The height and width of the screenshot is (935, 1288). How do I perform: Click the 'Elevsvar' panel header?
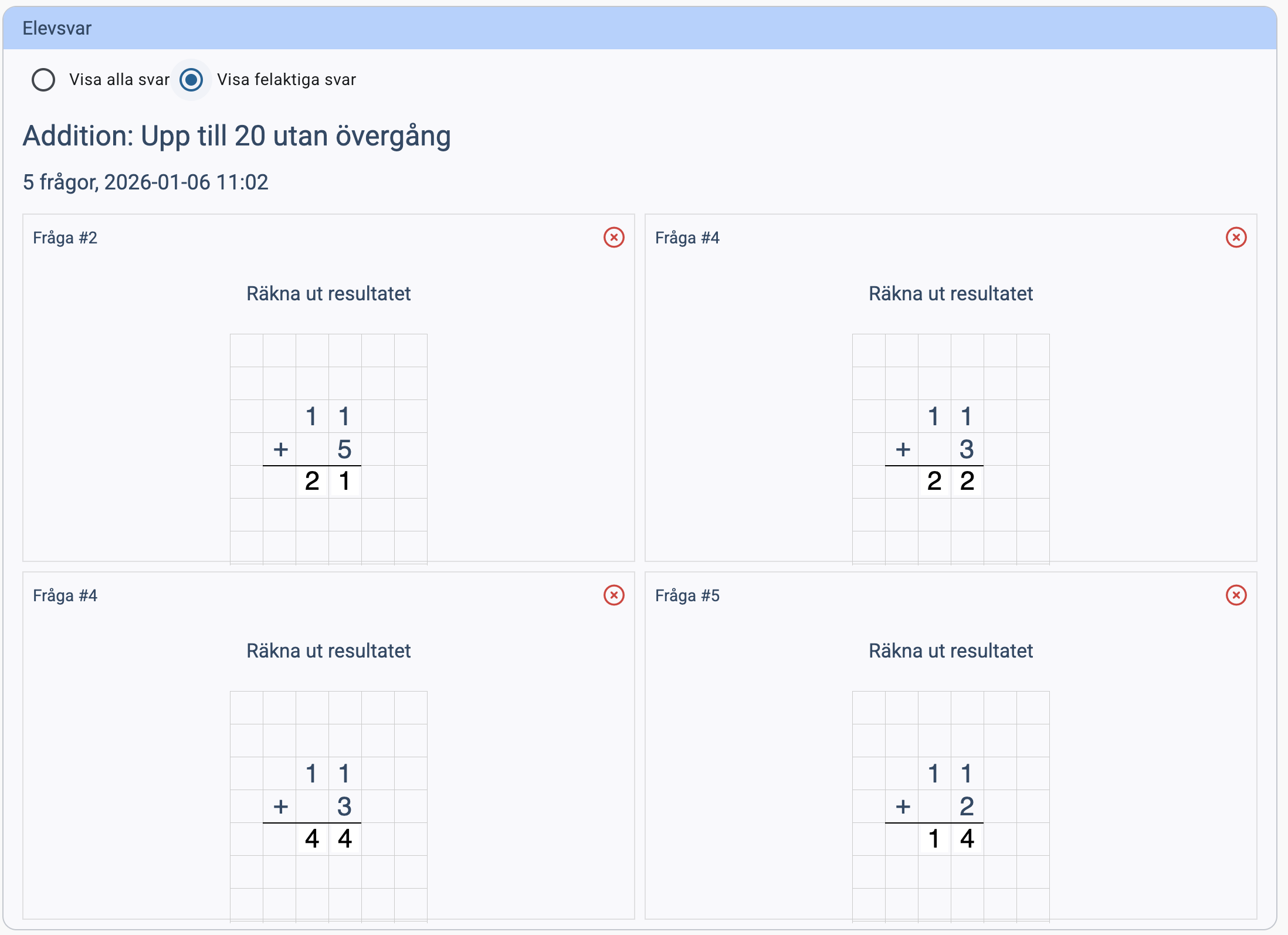57,28
